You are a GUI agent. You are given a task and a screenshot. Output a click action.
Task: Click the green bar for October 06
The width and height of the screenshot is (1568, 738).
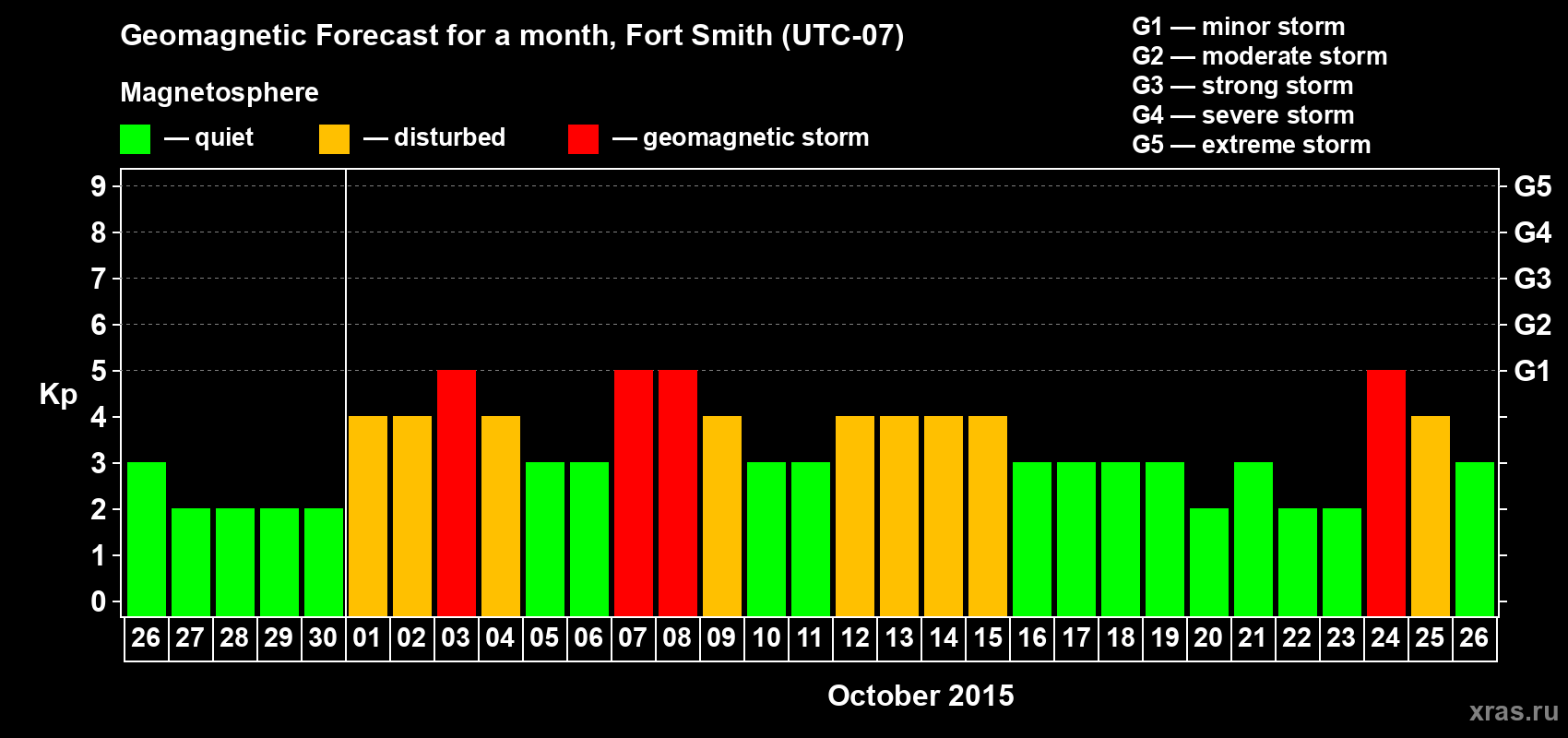589,539
